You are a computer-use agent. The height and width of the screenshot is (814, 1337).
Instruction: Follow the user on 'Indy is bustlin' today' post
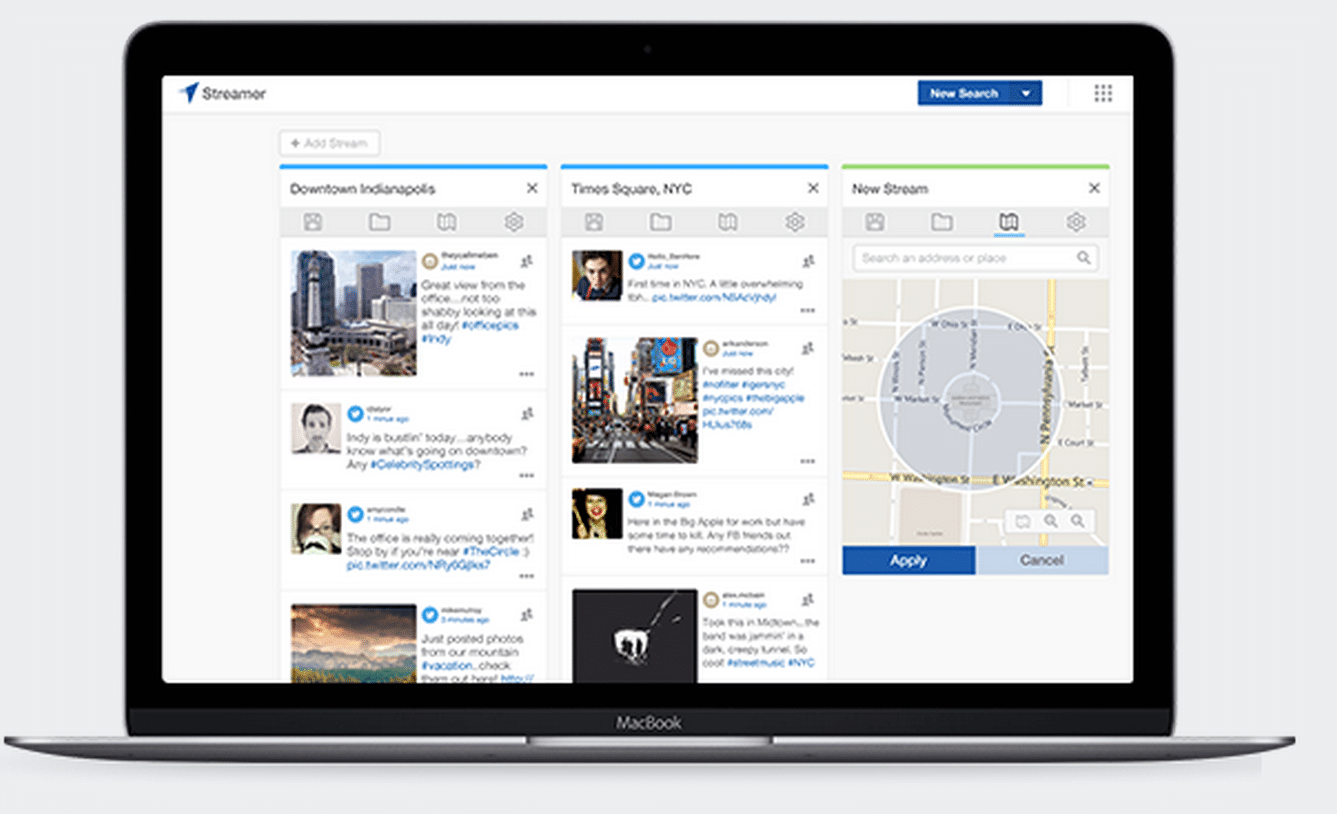tap(527, 413)
